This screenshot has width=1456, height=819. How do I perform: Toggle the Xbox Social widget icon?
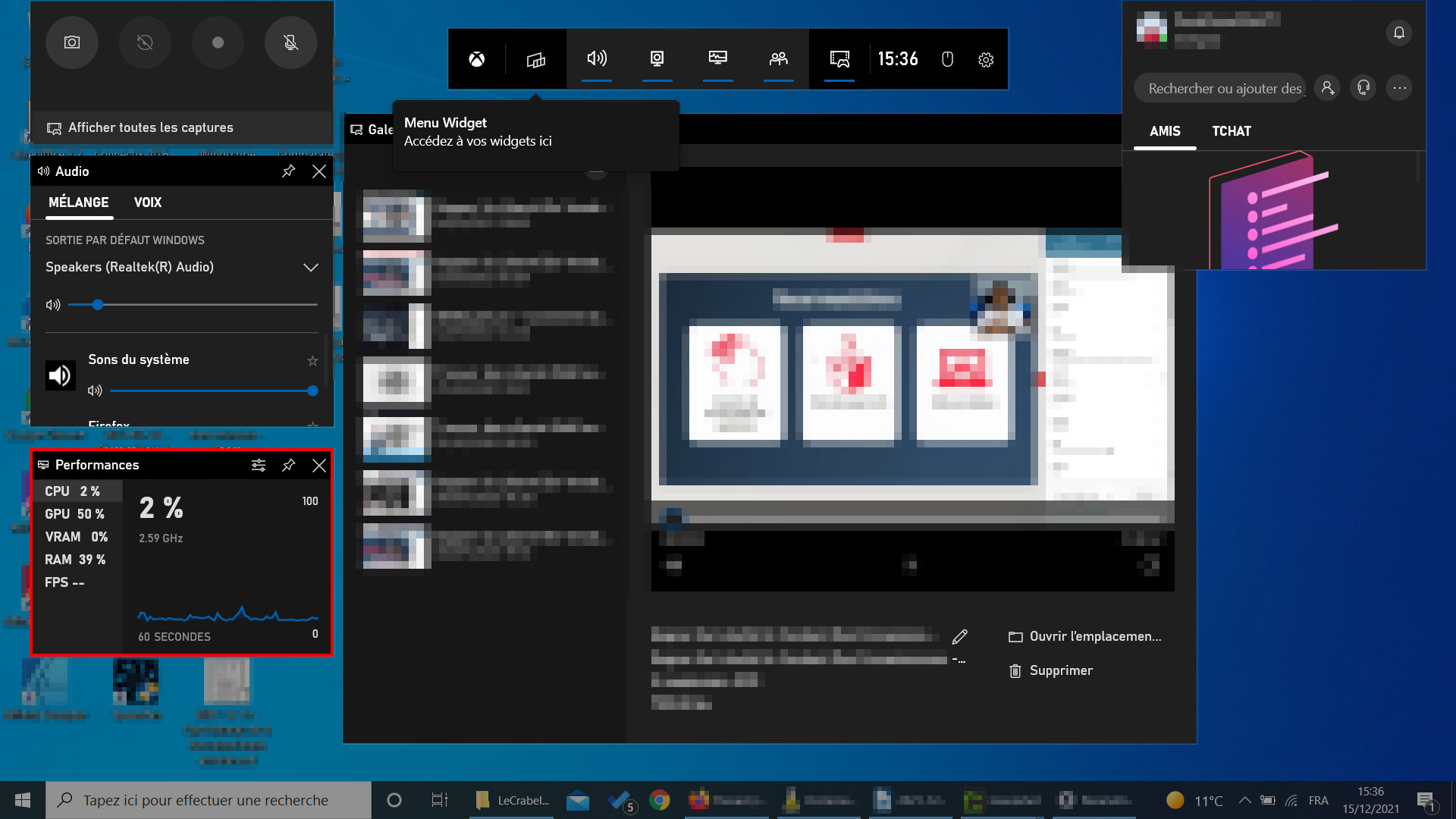pos(779,59)
